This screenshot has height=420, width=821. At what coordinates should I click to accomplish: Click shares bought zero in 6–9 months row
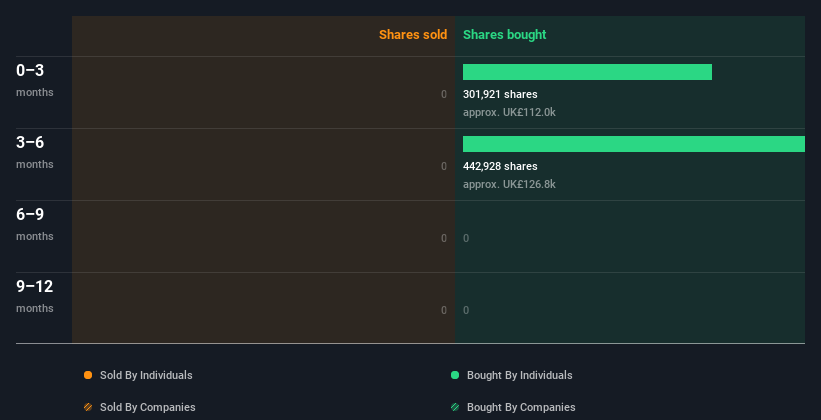(x=466, y=238)
